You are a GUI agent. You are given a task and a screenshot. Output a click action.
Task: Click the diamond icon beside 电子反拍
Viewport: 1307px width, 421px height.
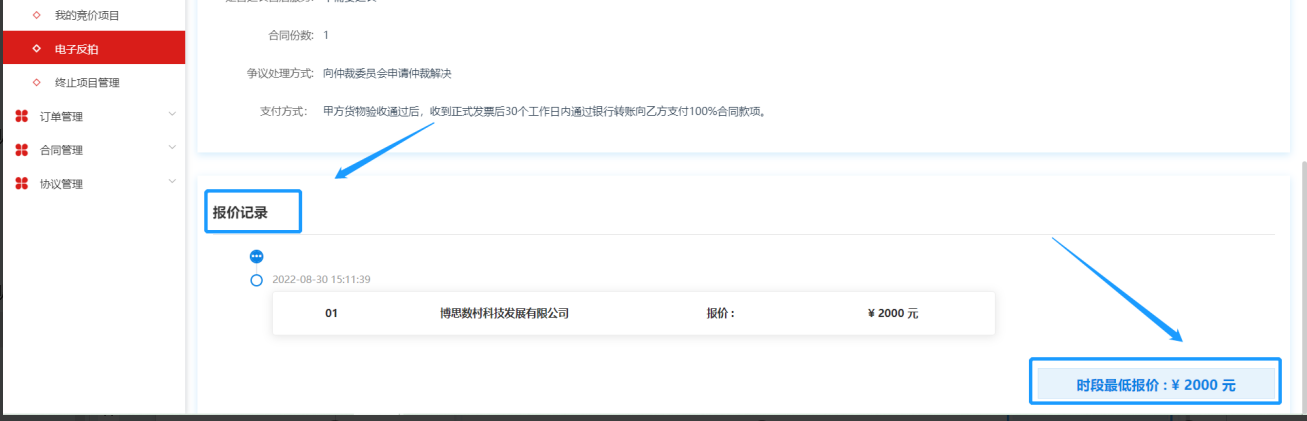37,48
